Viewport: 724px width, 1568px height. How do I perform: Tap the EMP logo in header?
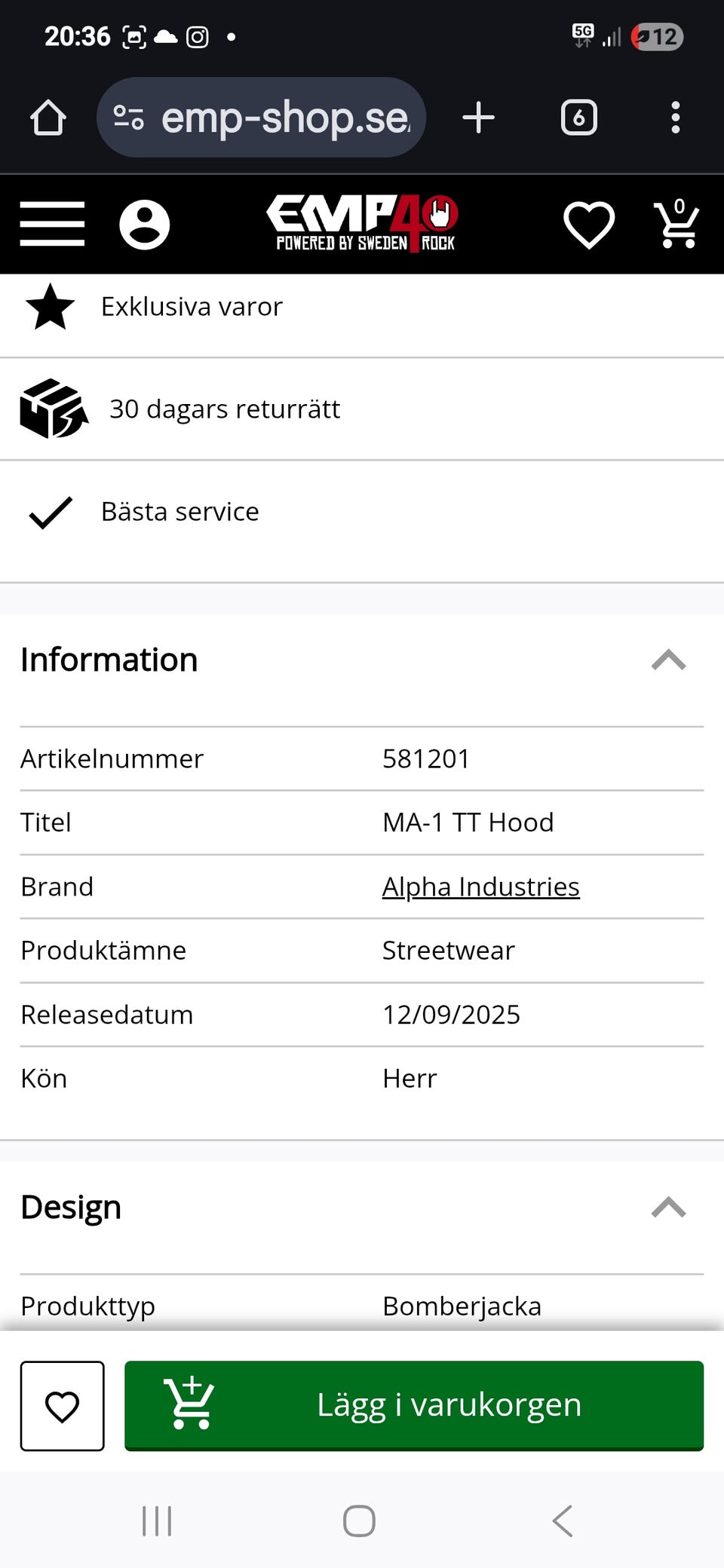[362, 223]
